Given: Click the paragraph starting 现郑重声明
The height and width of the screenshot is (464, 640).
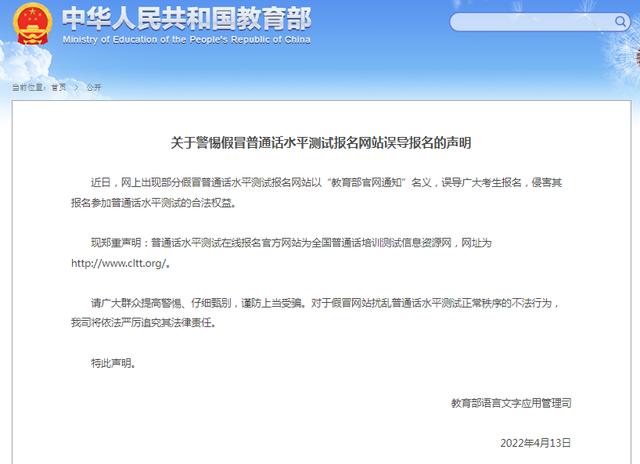Looking at the screenshot, I should (282, 253).
